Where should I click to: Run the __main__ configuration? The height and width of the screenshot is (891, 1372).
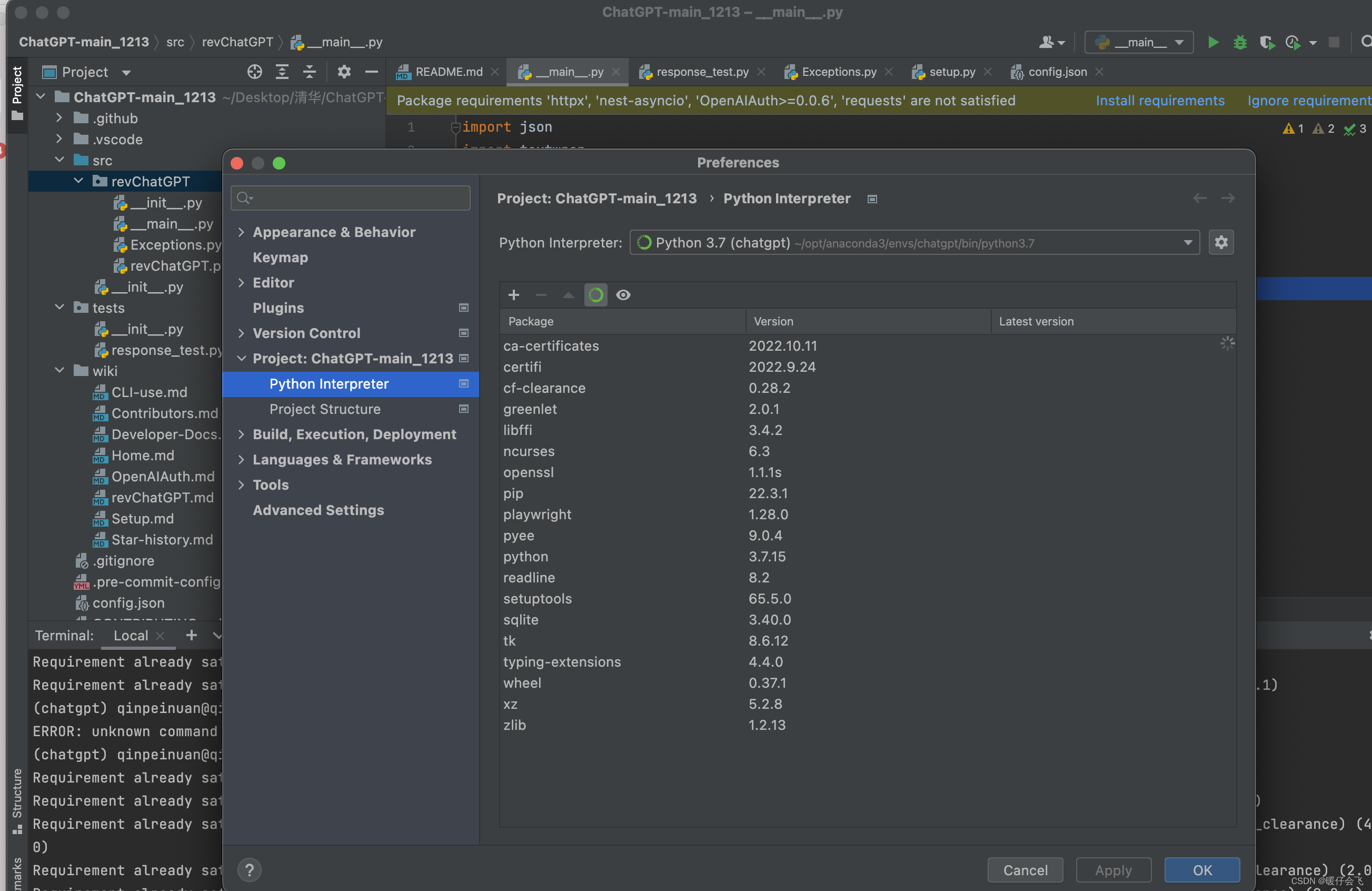click(x=1213, y=42)
